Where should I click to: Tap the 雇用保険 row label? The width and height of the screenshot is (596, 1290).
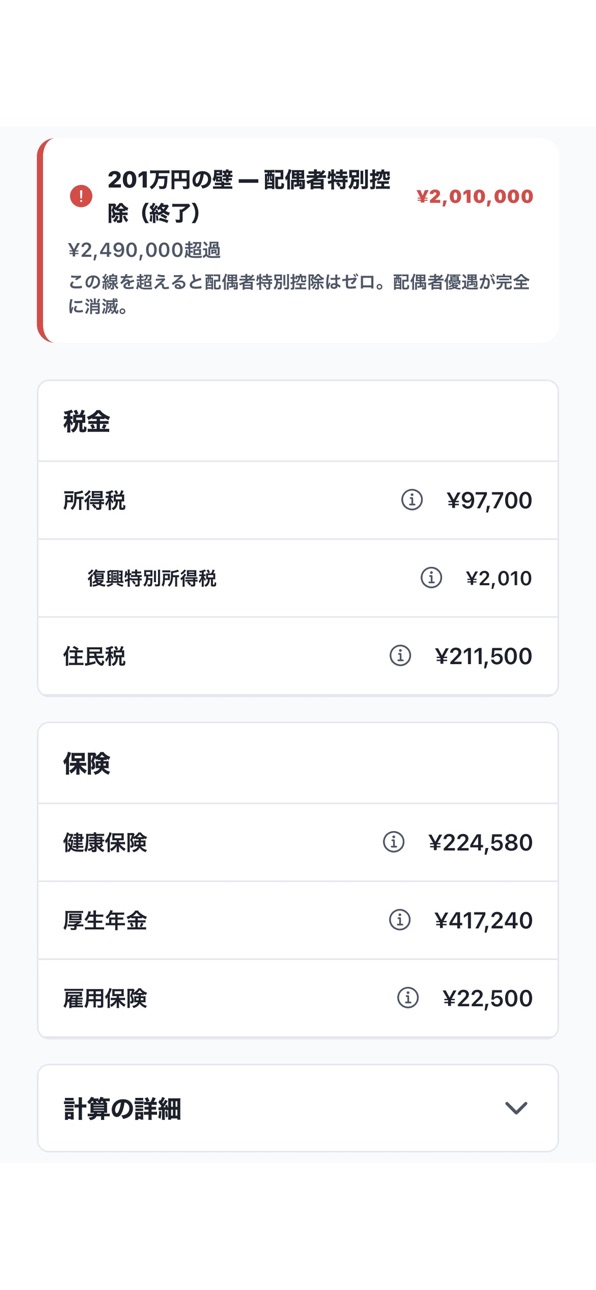[x=105, y=998]
